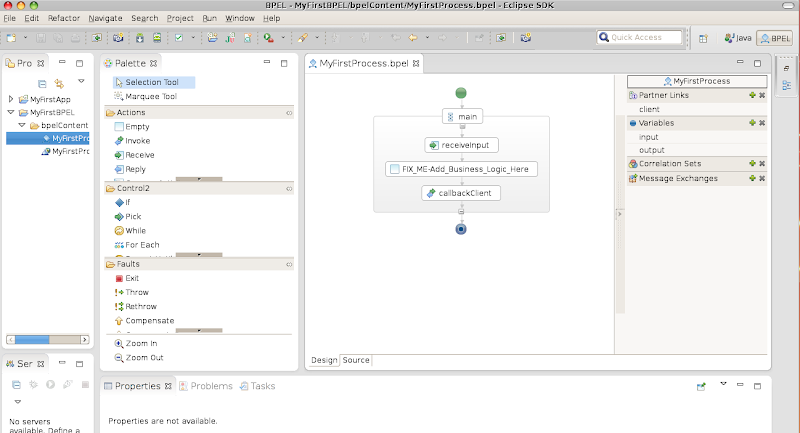Open the Refactor menu
The height and width of the screenshot is (433, 800).
coord(64,18)
